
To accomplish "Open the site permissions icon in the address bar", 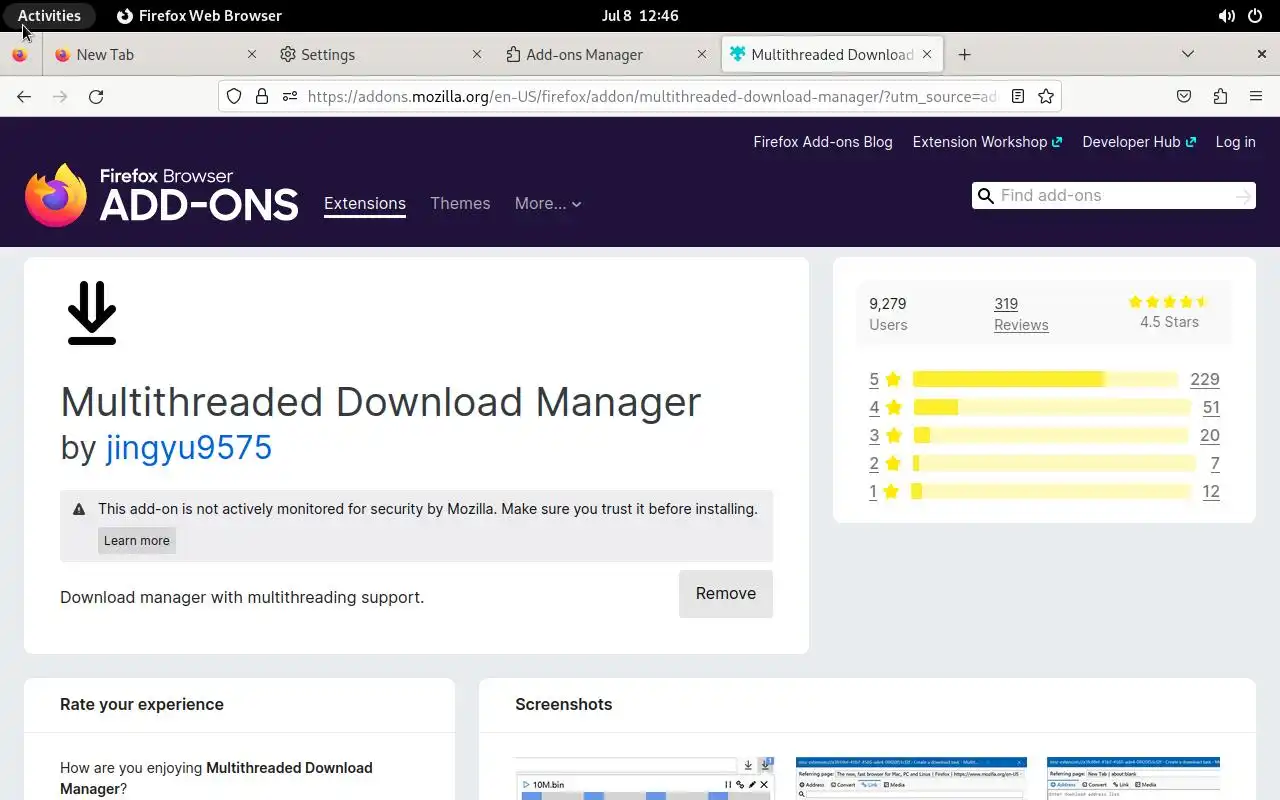I will tap(290, 97).
